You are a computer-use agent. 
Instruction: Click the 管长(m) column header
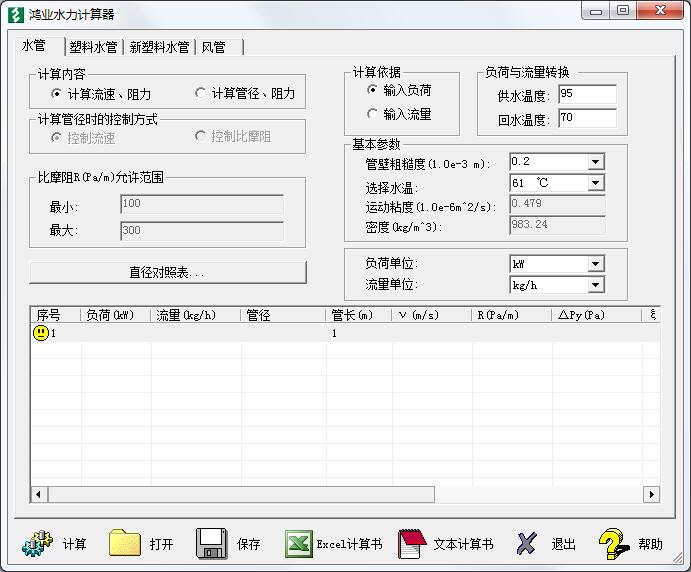[x=359, y=315]
